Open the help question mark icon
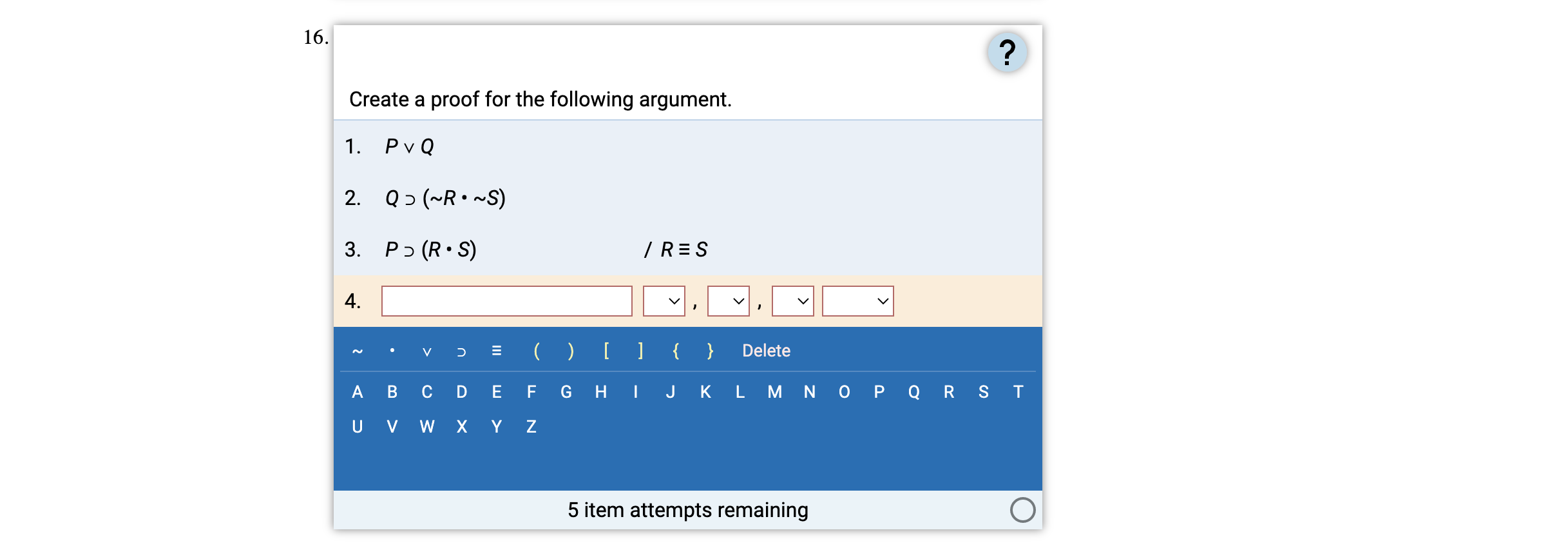Viewport: 1568px width, 548px height. point(1008,53)
